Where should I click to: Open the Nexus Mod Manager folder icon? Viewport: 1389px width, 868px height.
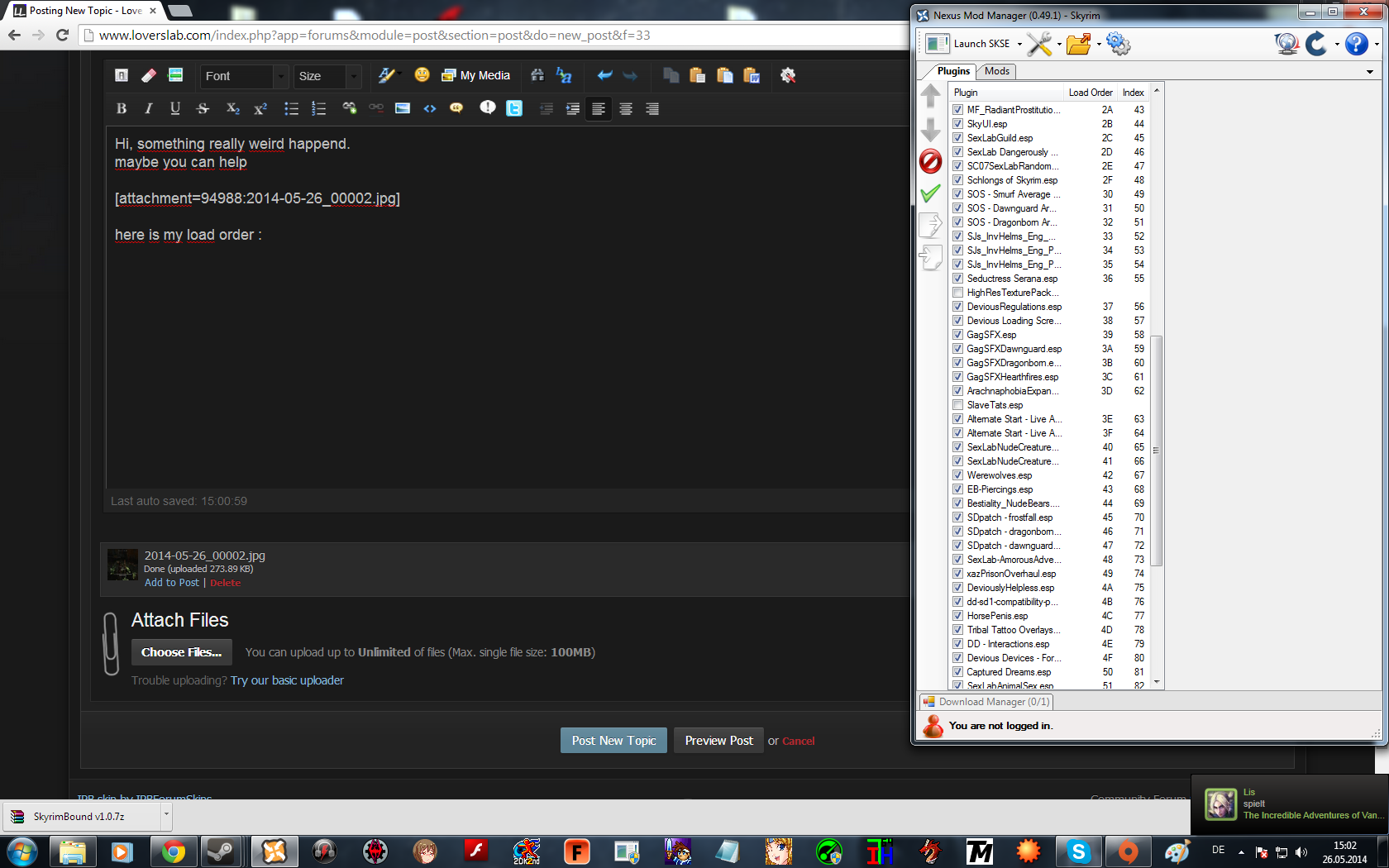tap(1078, 44)
